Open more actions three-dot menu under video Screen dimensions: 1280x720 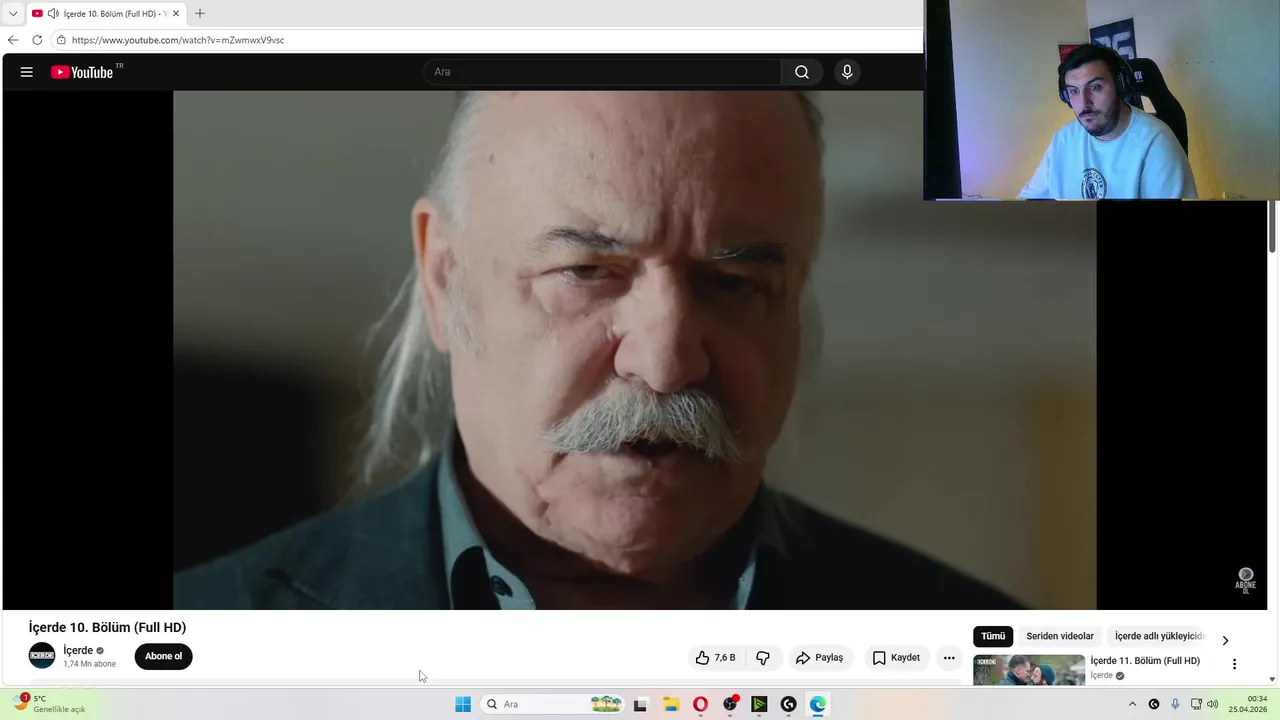949,657
